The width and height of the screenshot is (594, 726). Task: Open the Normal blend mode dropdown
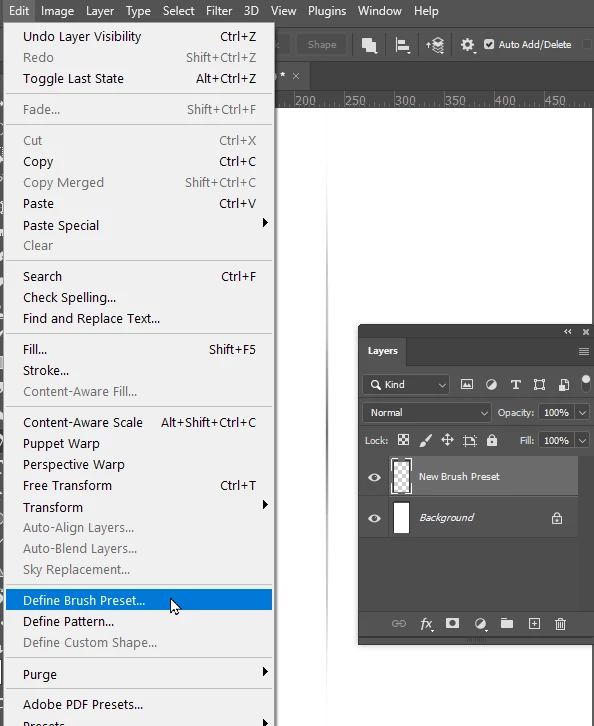tap(426, 413)
